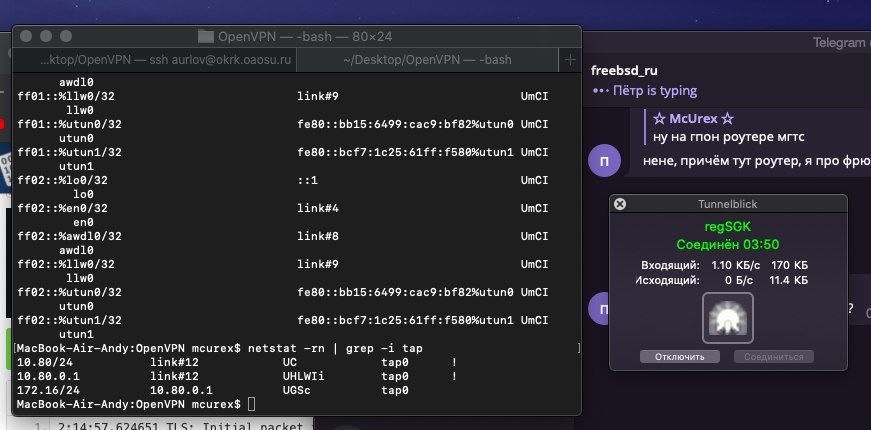Click the UGSc flags value in terminal
Viewport: 871px width, 430px height.
297,391
